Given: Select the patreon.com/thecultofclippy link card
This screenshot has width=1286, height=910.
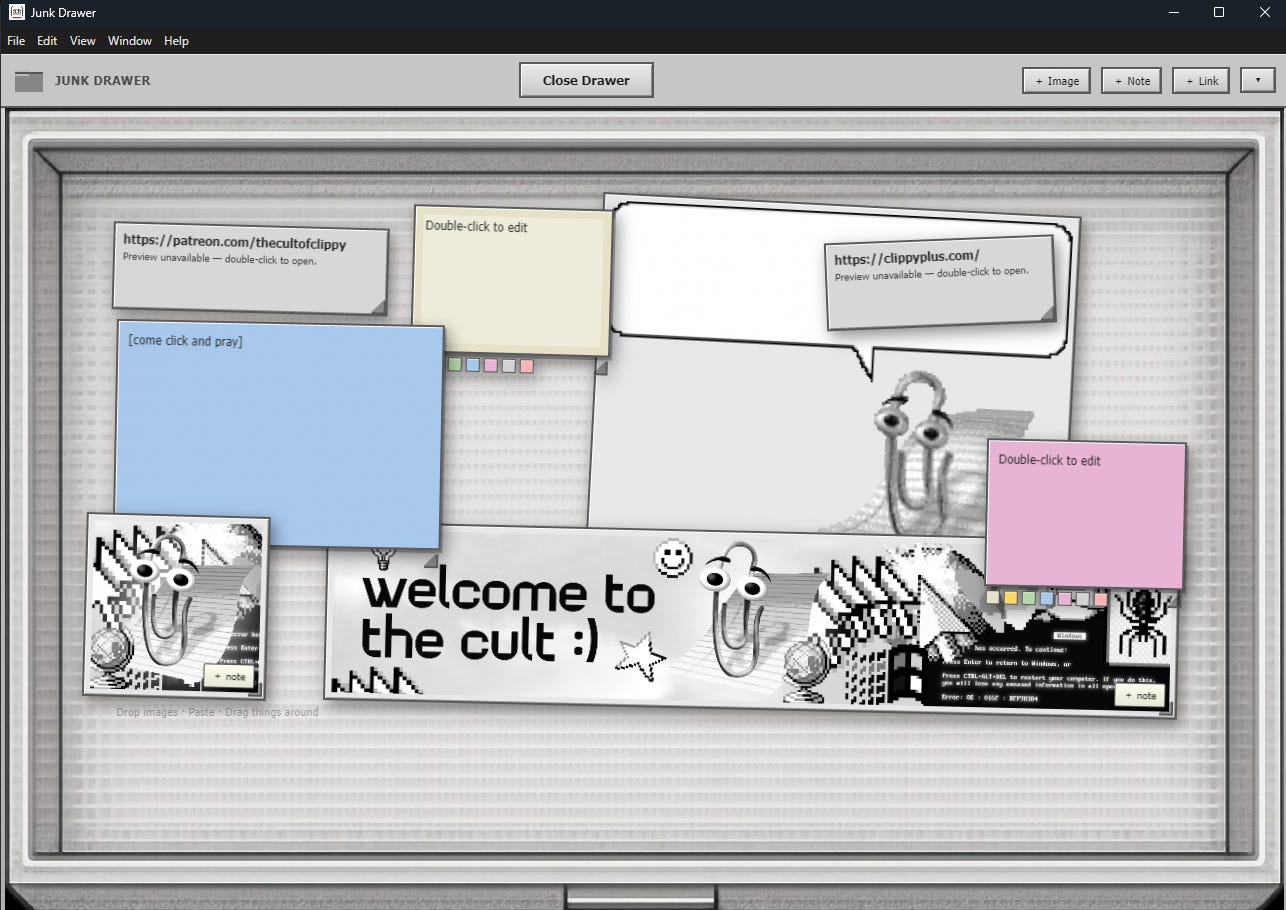Looking at the screenshot, I should [250, 269].
